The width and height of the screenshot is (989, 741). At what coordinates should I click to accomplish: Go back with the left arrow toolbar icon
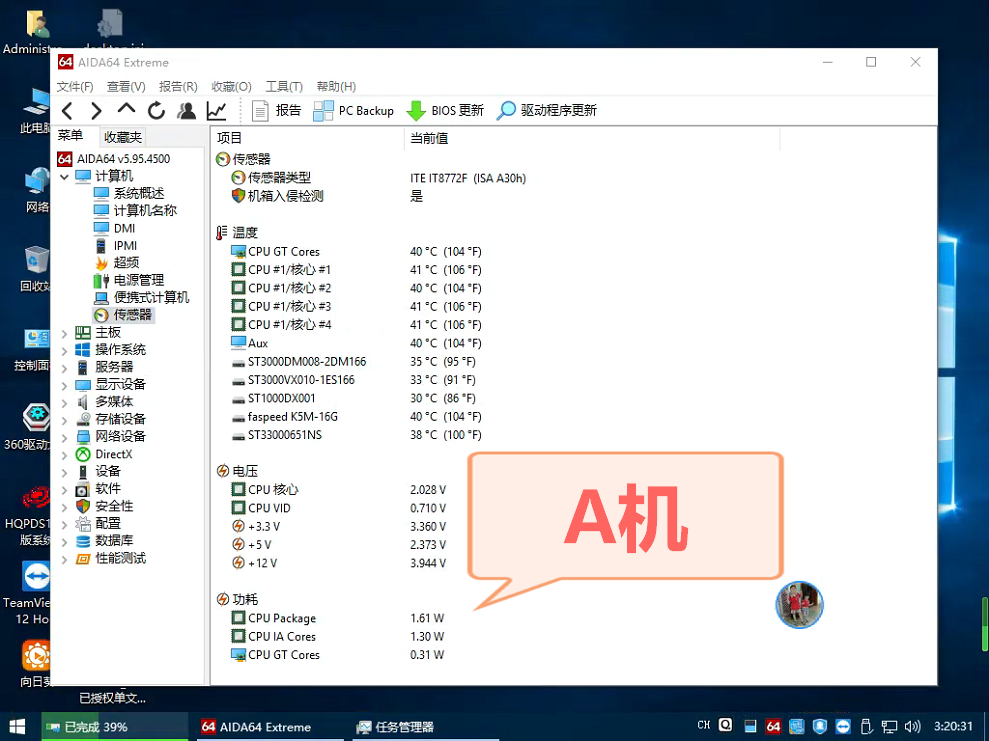(x=68, y=111)
